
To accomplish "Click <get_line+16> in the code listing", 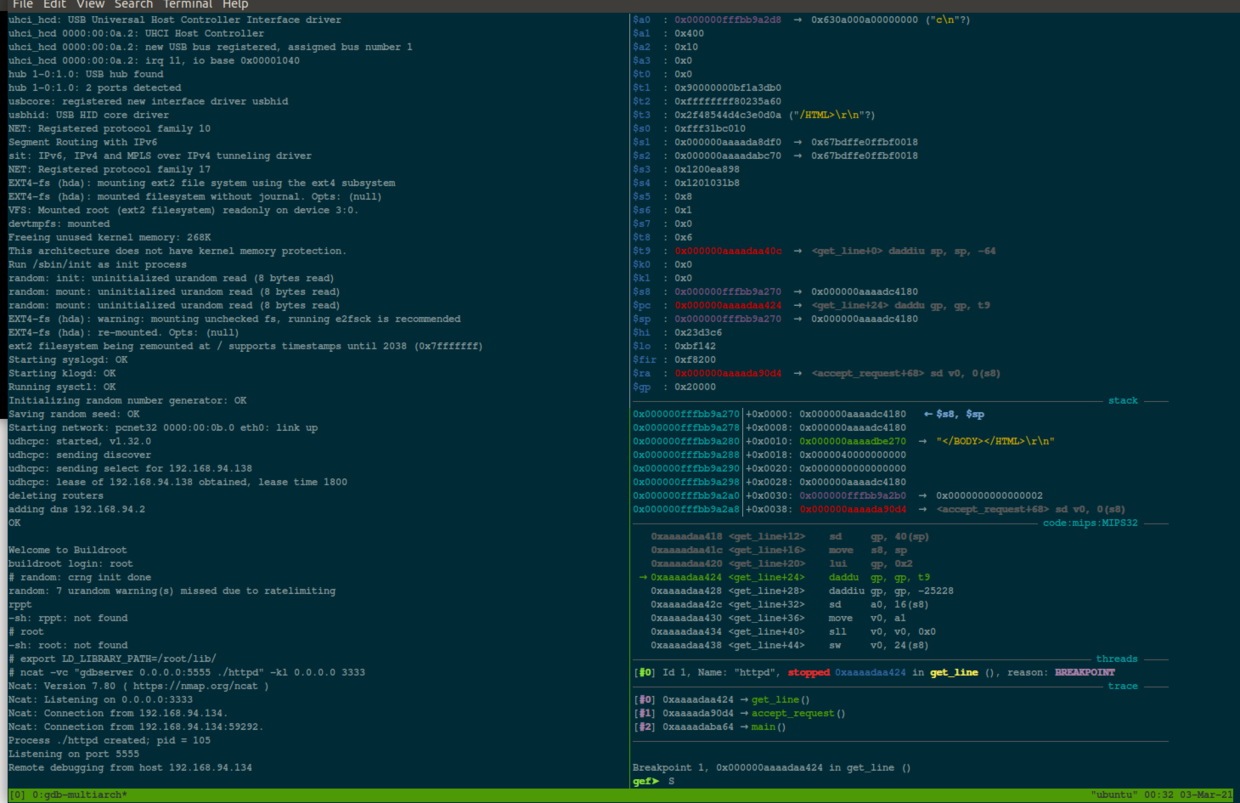I will tap(767, 550).
